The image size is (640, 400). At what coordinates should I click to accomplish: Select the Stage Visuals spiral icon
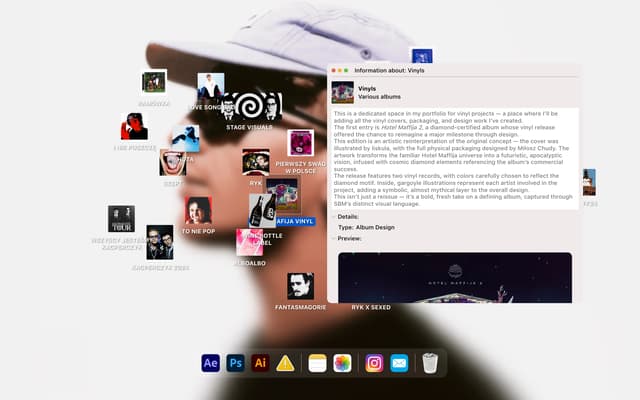click(x=252, y=106)
